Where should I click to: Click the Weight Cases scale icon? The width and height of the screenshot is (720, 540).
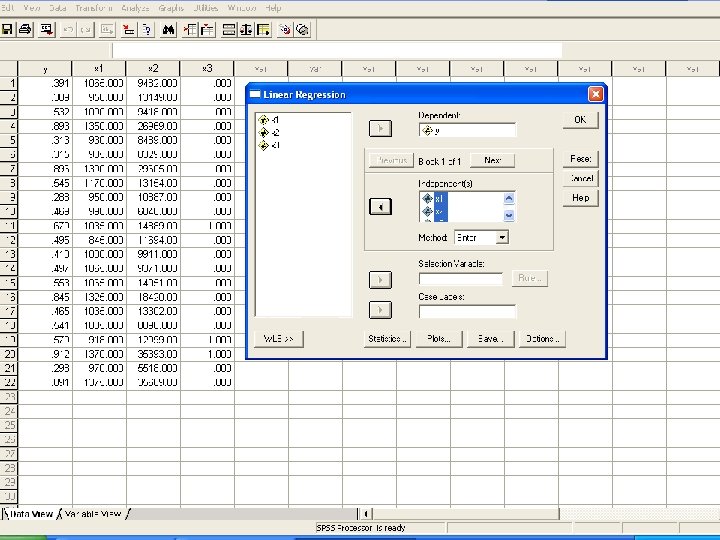click(246, 30)
